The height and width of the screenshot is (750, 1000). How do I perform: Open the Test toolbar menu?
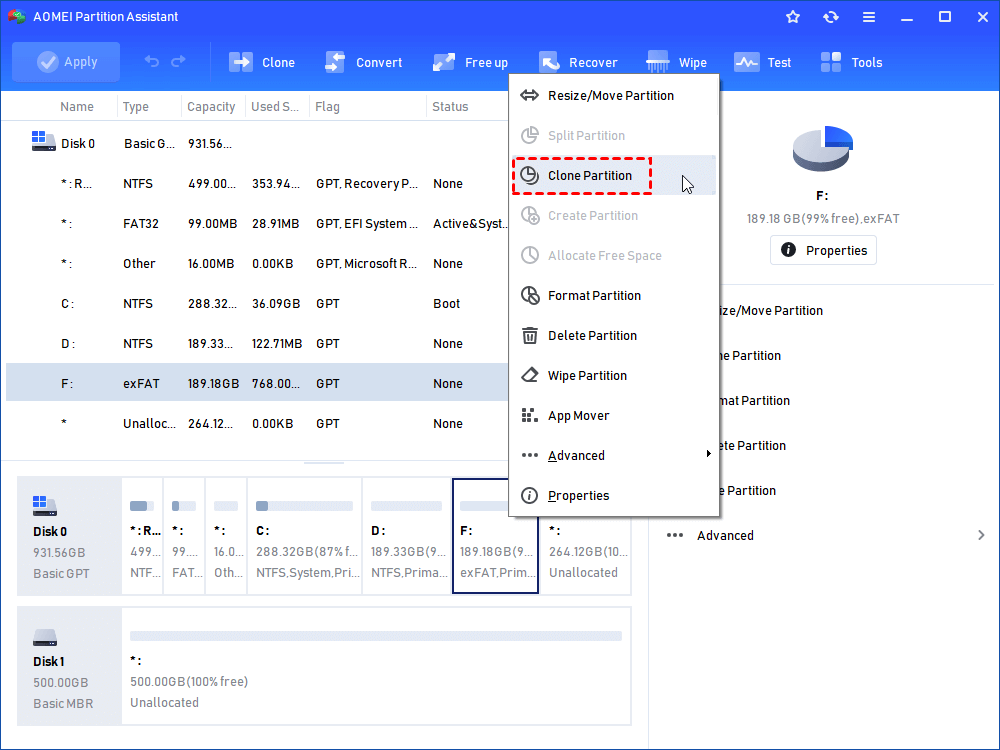click(x=763, y=62)
